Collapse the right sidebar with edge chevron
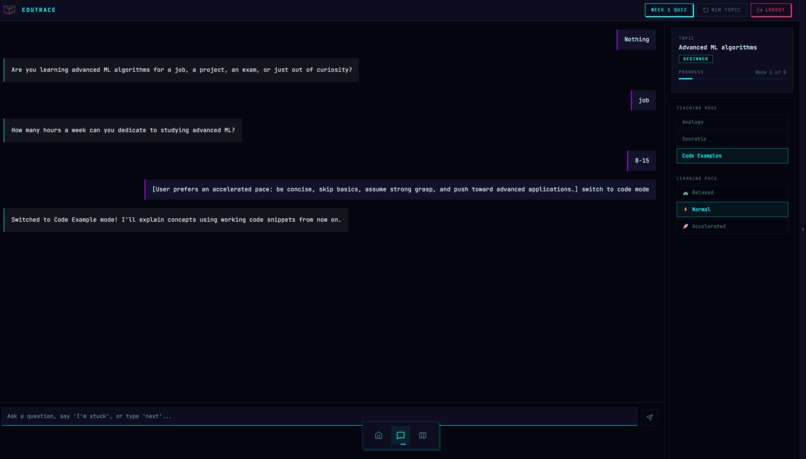This screenshot has width=806, height=459. pyautogui.click(x=803, y=229)
